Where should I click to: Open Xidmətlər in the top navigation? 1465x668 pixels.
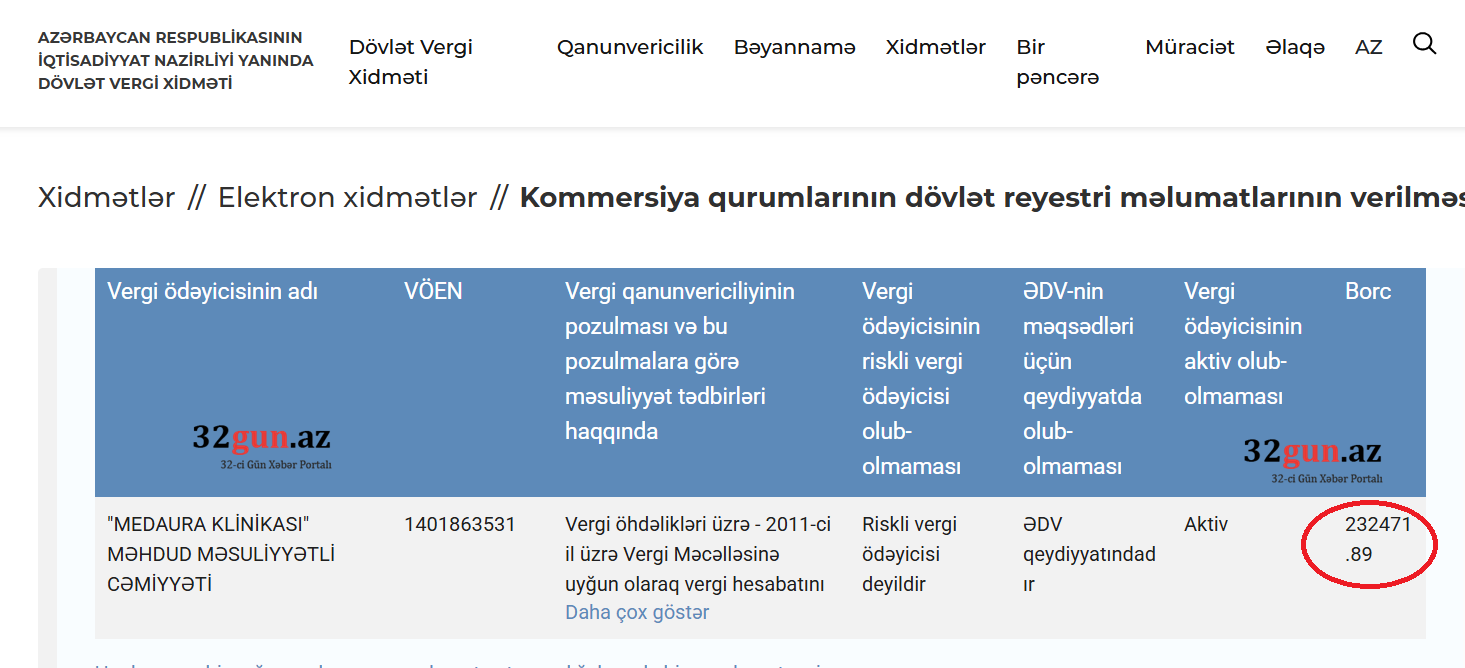pos(935,47)
